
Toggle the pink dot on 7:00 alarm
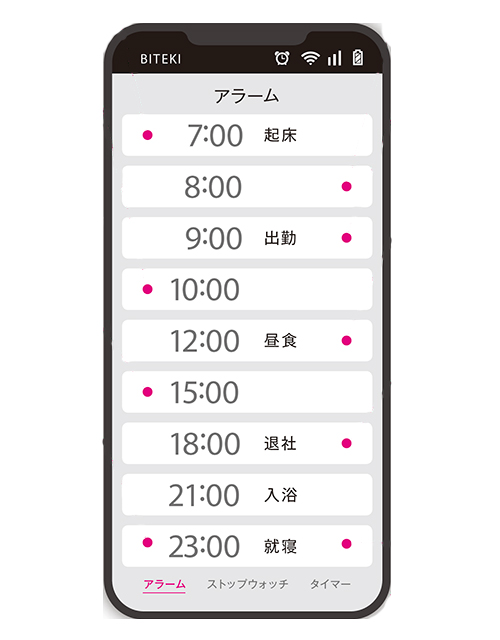[148, 135]
